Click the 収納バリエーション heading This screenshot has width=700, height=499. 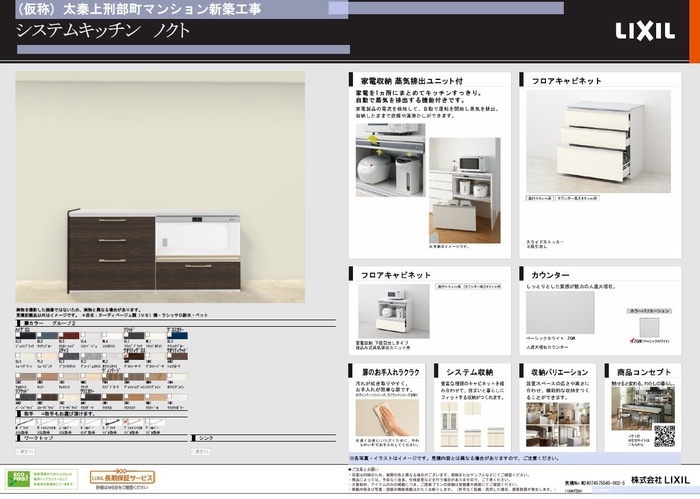560,372
